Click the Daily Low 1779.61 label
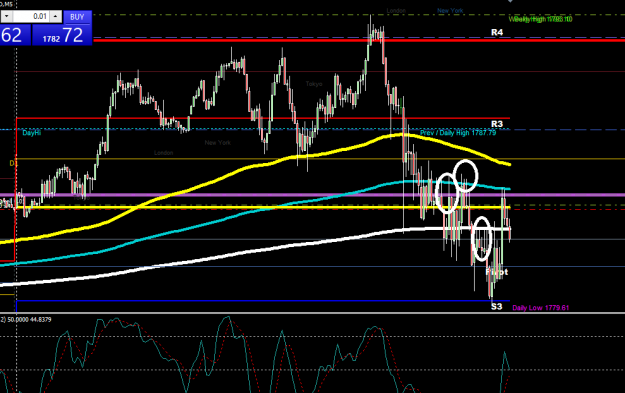 (x=540, y=308)
